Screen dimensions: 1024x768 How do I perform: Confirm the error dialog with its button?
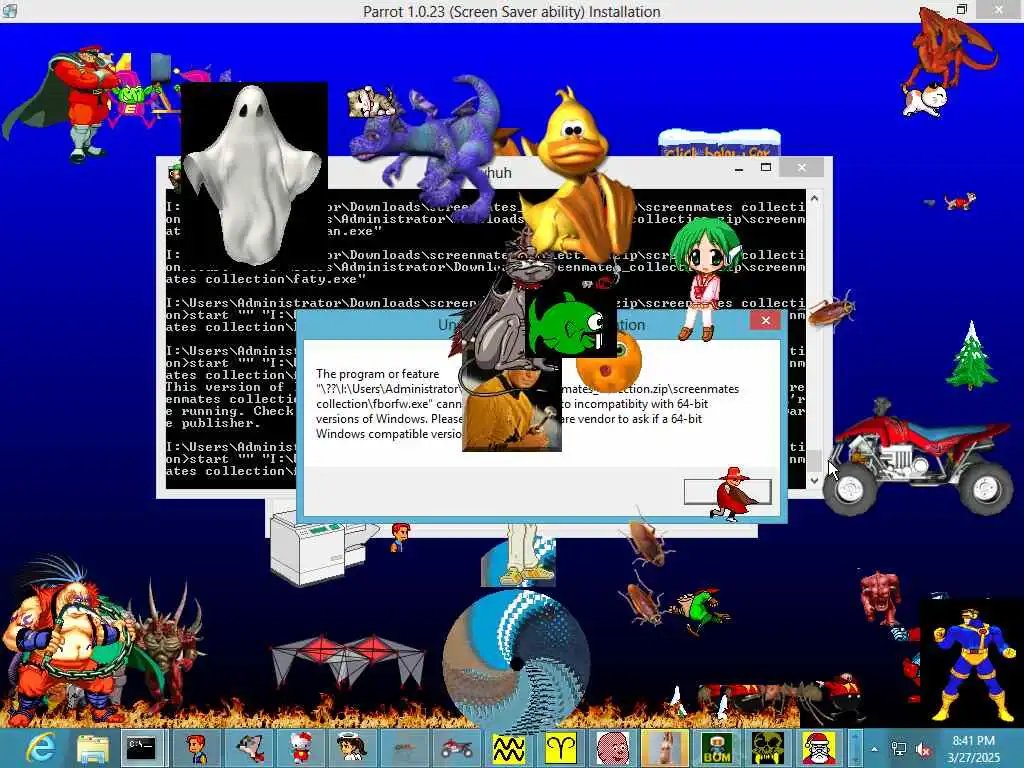728,492
